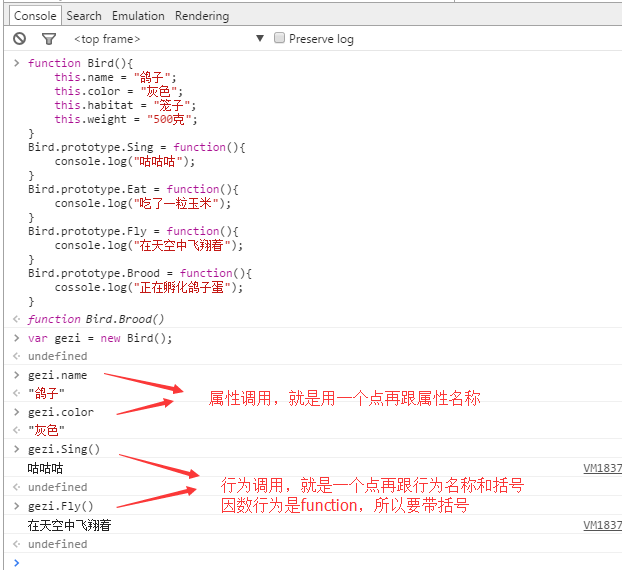Click the 'gezi.Fly()' command line
This screenshot has height=570, width=622.
[x=61, y=506]
